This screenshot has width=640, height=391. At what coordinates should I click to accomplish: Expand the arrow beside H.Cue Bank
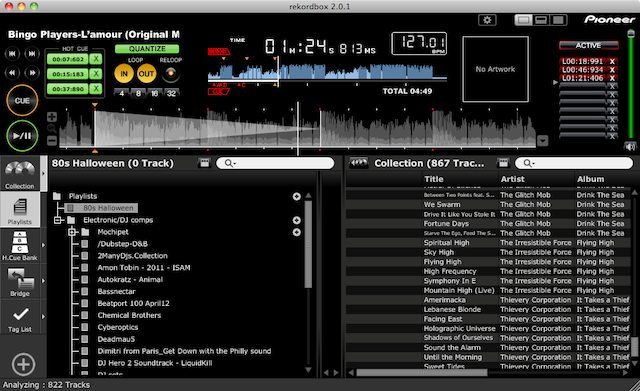pyautogui.click(x=43, y=245)
